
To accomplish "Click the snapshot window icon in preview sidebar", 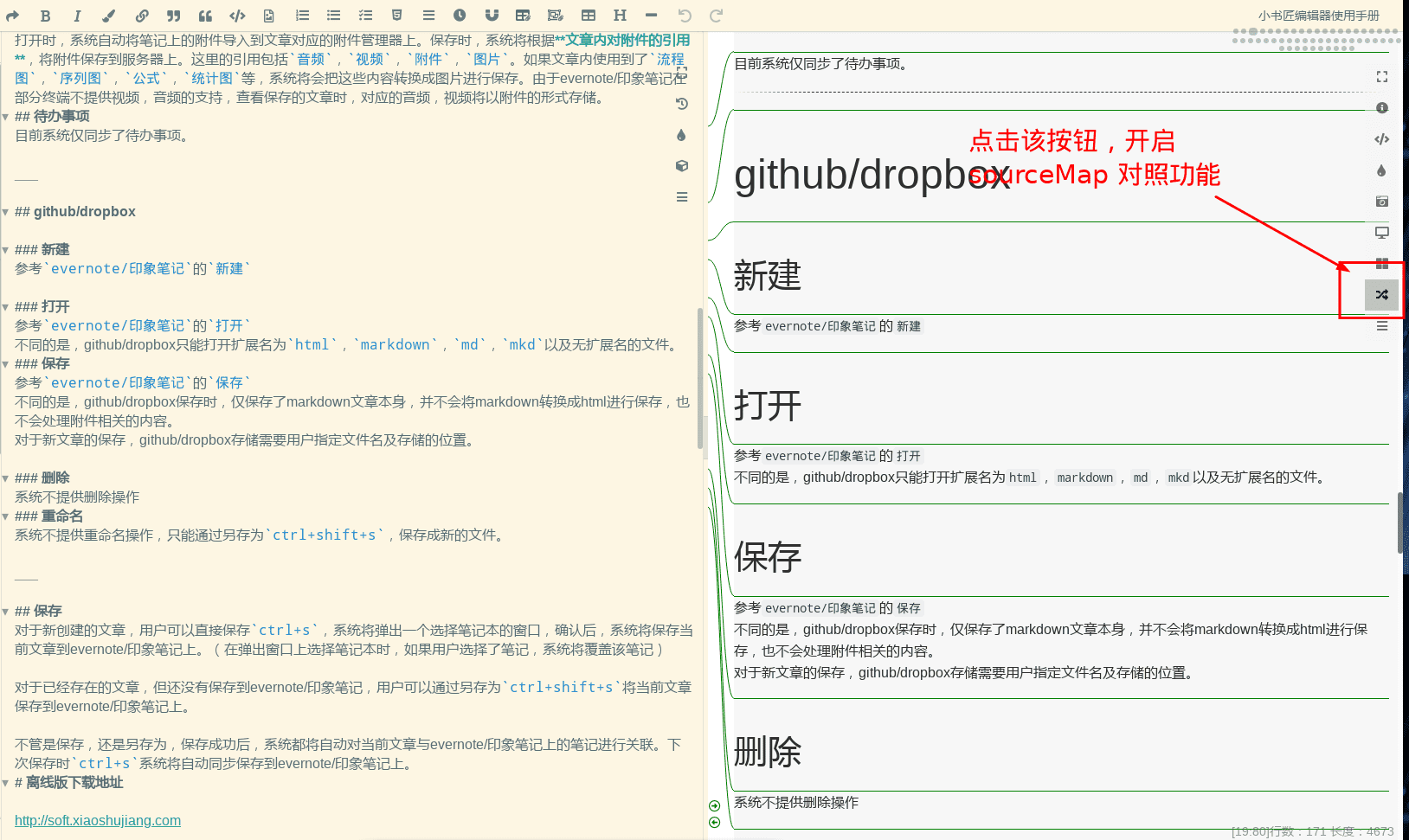I will click(1382, 202).
